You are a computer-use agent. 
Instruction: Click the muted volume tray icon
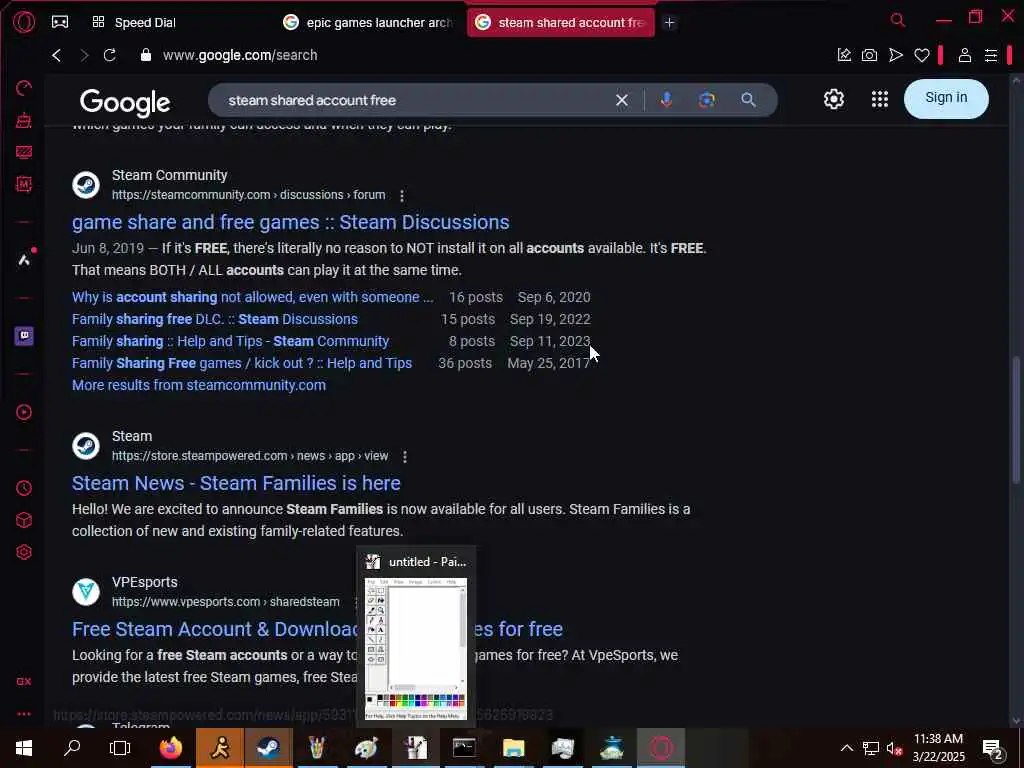coord(894,748)
